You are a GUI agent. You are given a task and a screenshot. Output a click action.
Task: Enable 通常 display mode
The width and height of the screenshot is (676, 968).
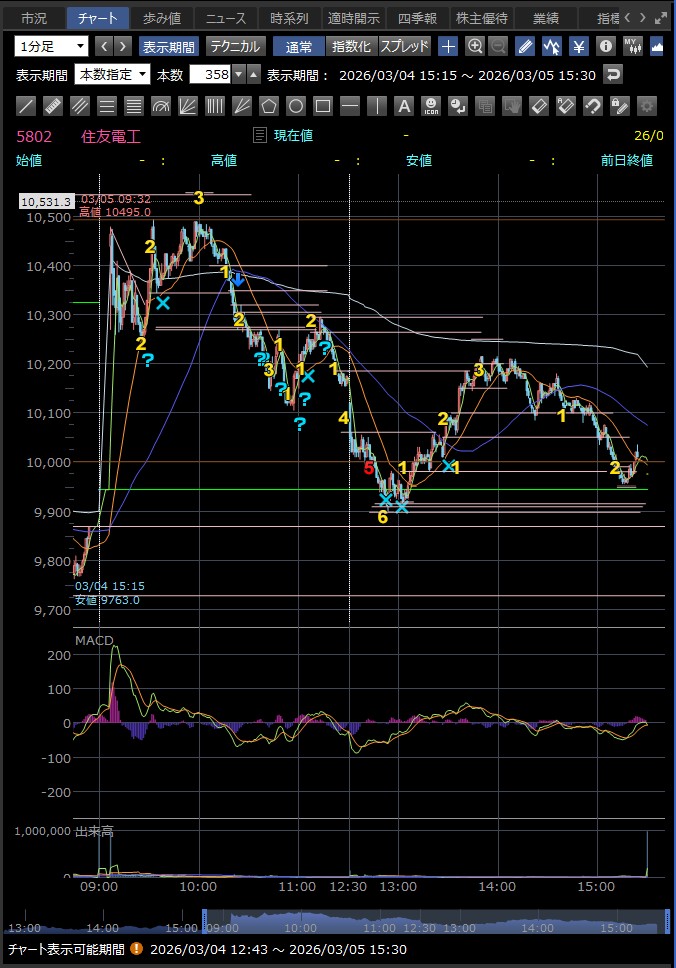[298, 46]
